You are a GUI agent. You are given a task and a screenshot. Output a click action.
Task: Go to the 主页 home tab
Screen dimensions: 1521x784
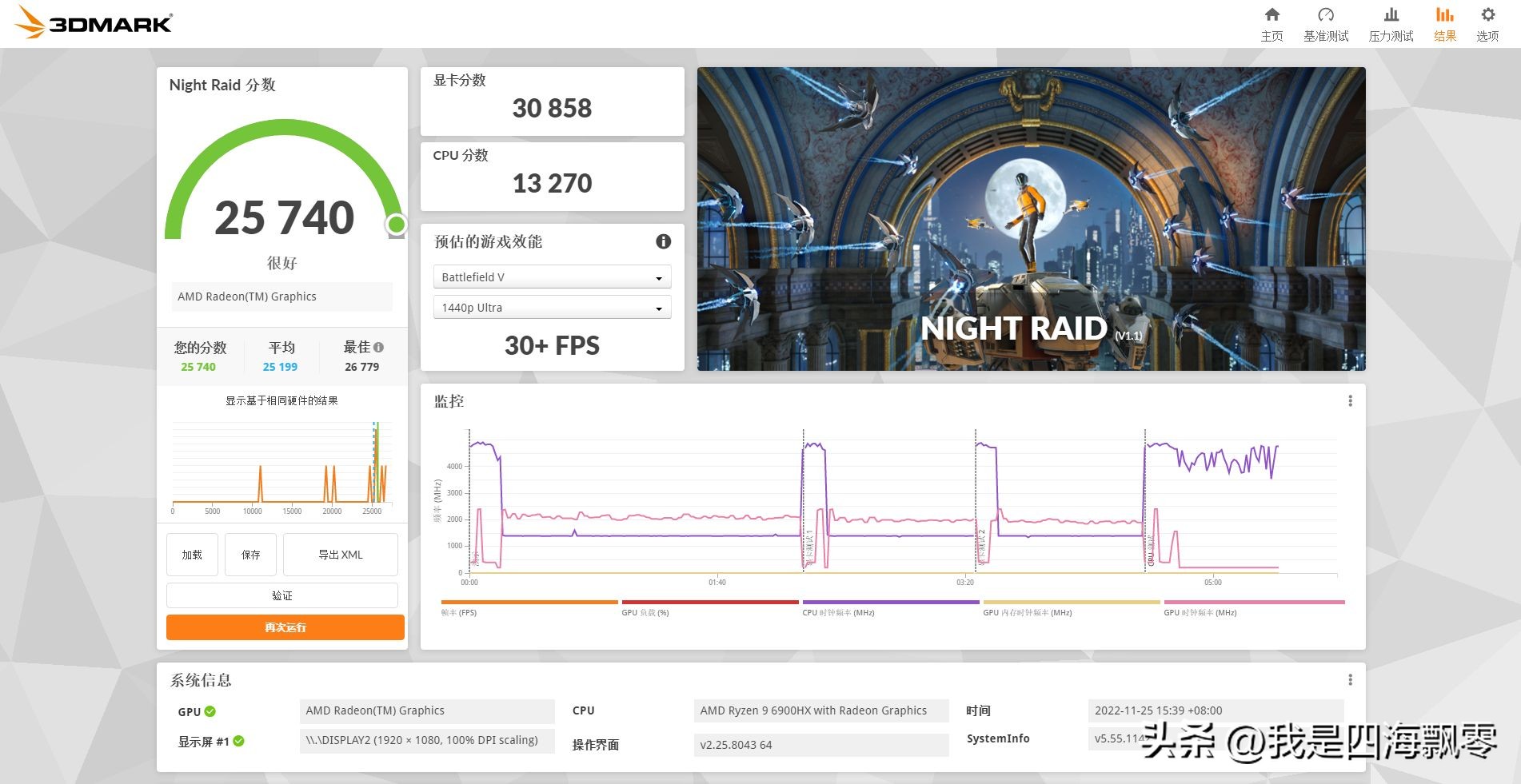coord(1271,24)
